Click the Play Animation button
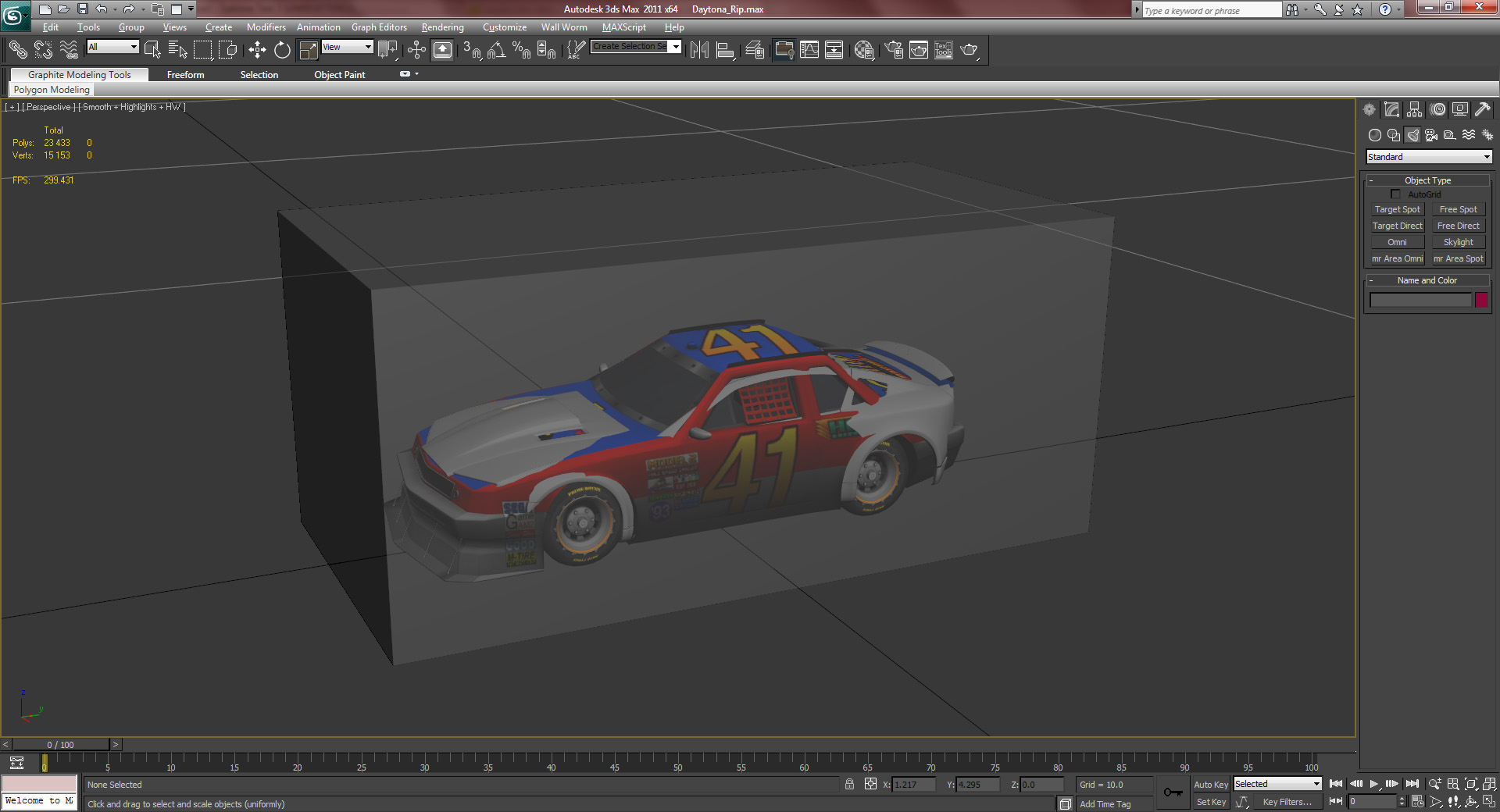The height and width of the screenshot is (812, 1500). coord(1374,784)
